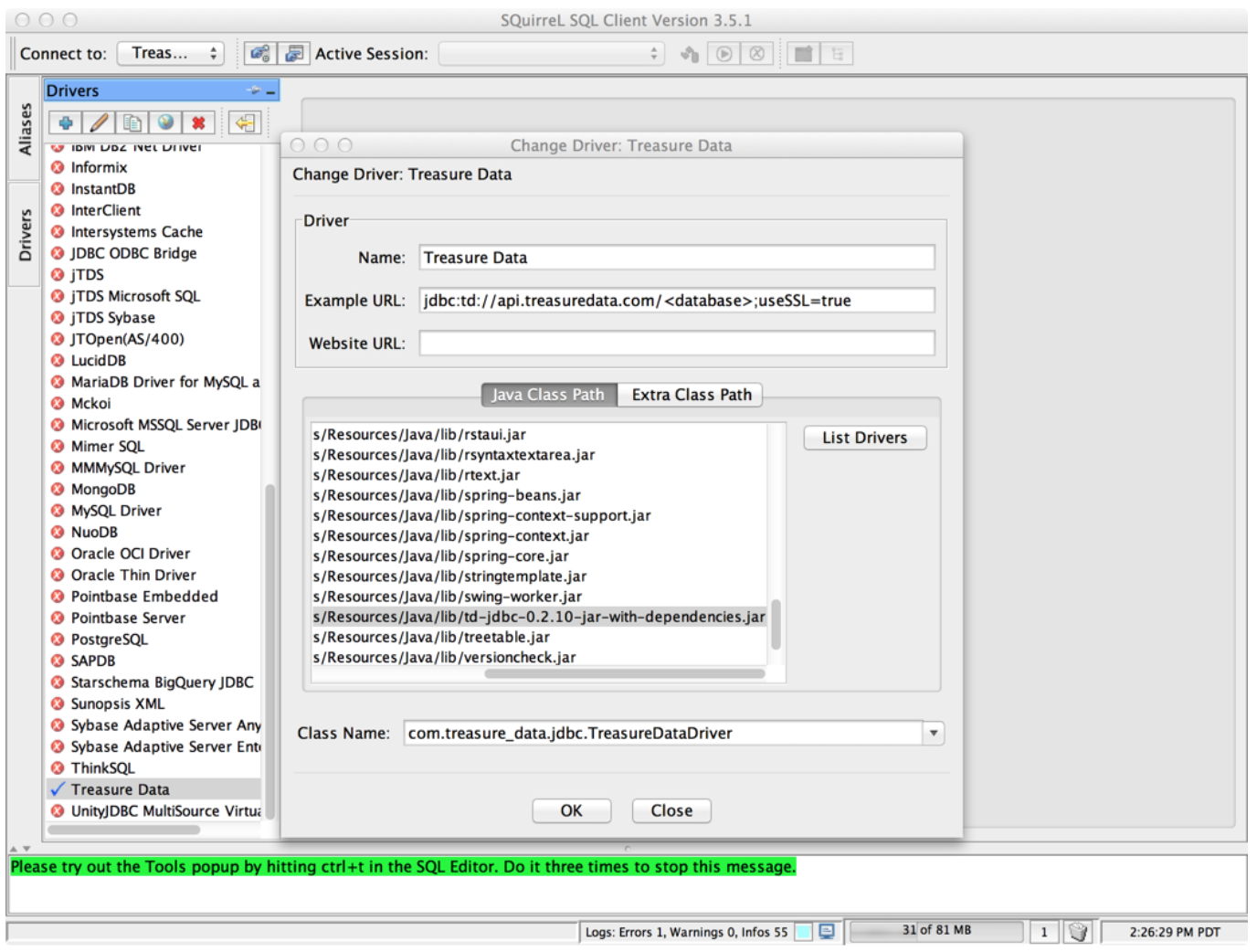1257x952 pixels.
Task: Unpin the Drivers panel with pin icon
Action: pos(253,90)
